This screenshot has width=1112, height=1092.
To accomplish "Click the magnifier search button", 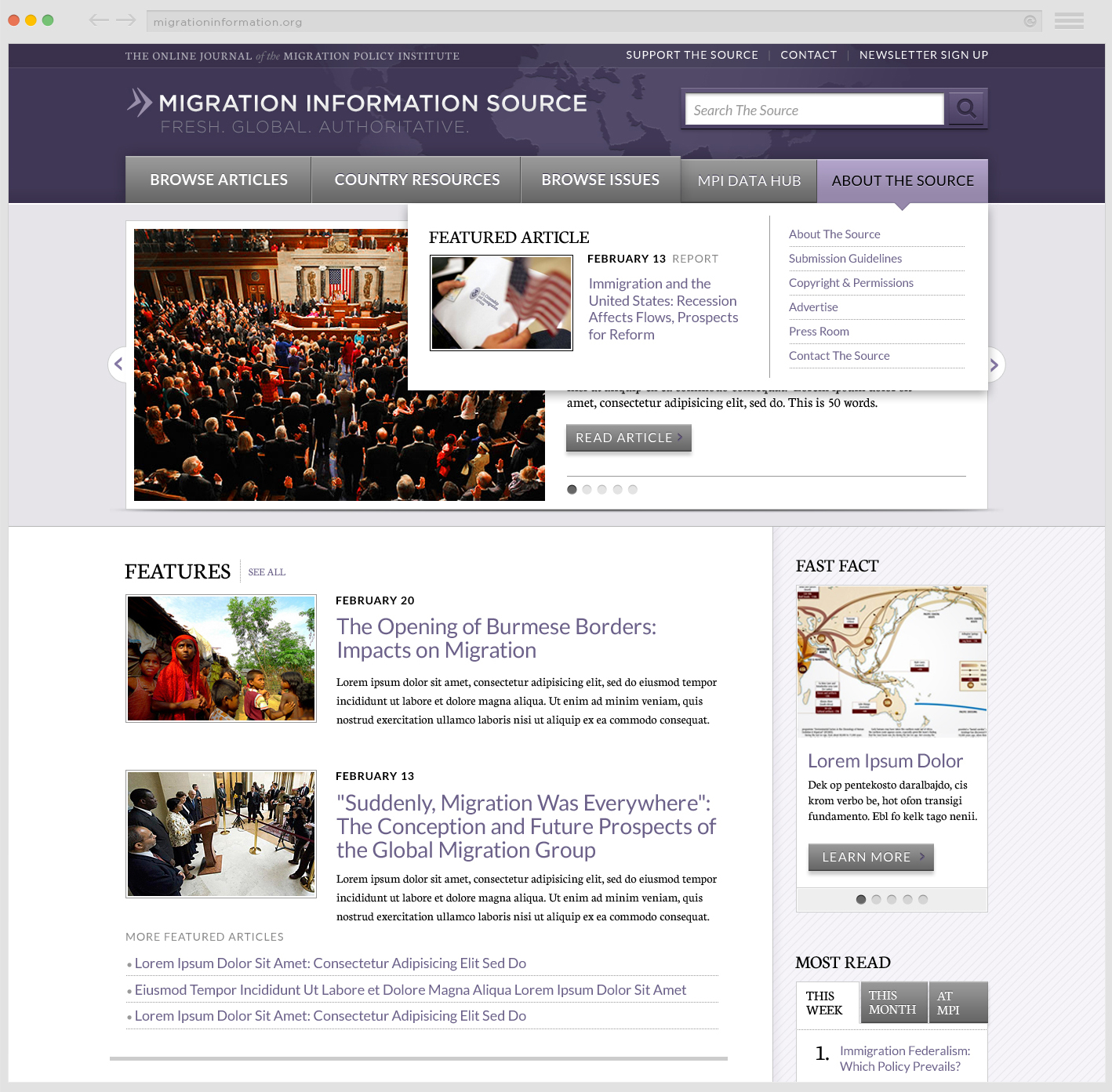I will click(966, 108).
